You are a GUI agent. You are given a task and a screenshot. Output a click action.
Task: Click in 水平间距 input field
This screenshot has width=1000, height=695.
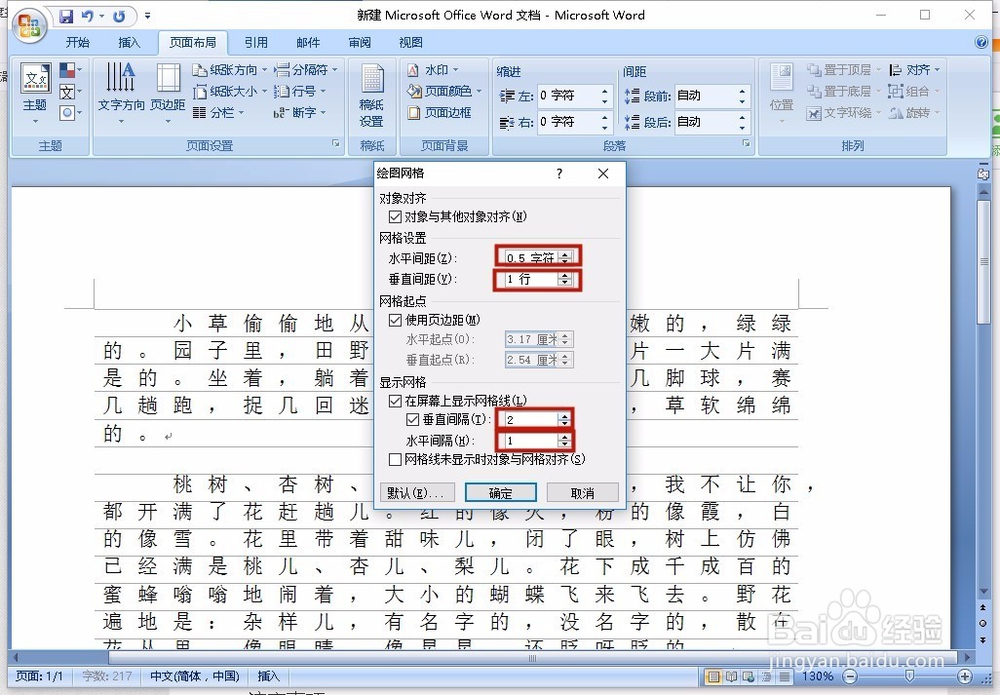coord(531,258)
